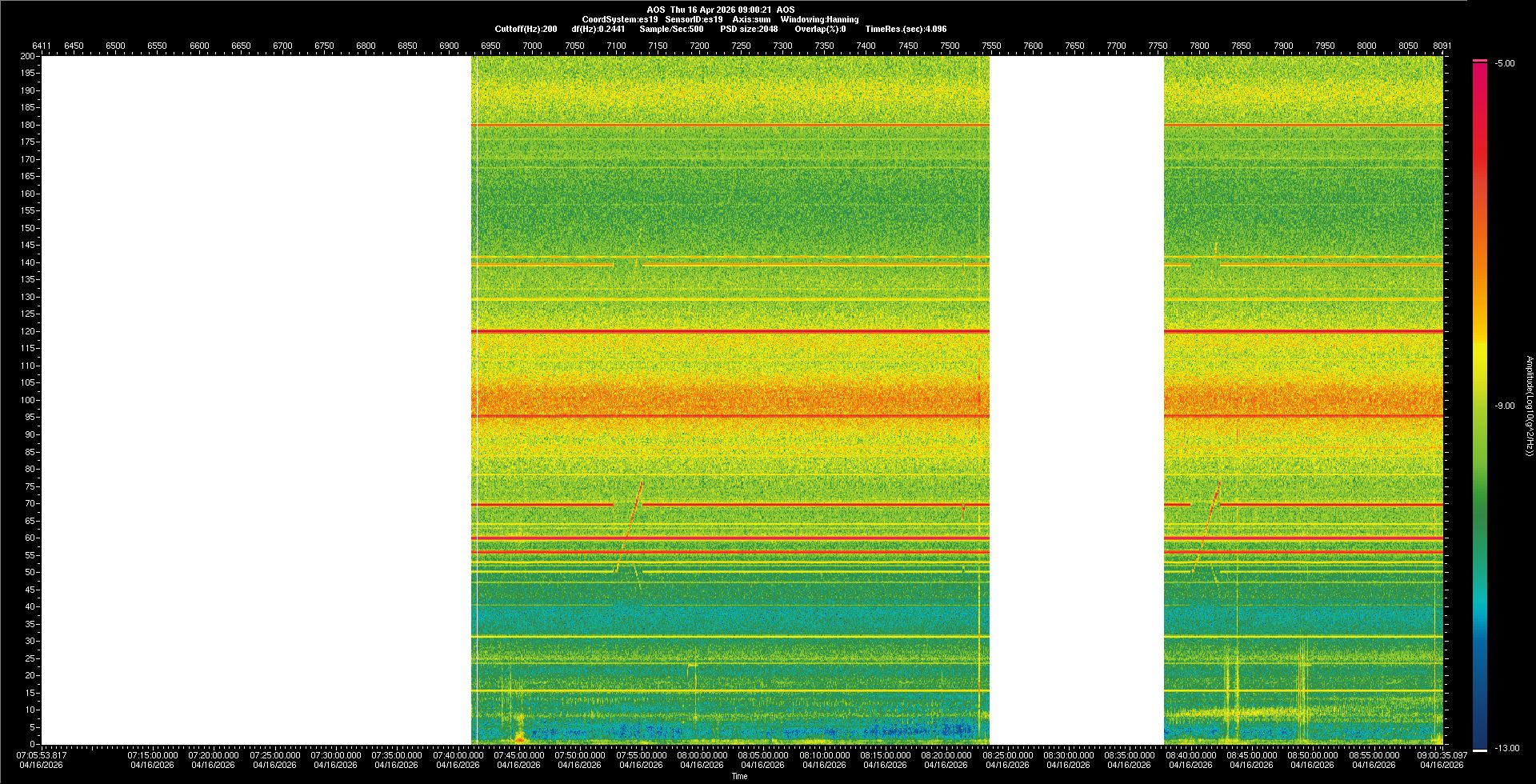This screenshot has width=1536, height=784.
Task: Select the TimeRes.(sec):4.096 label
Action: pos(906,29)
